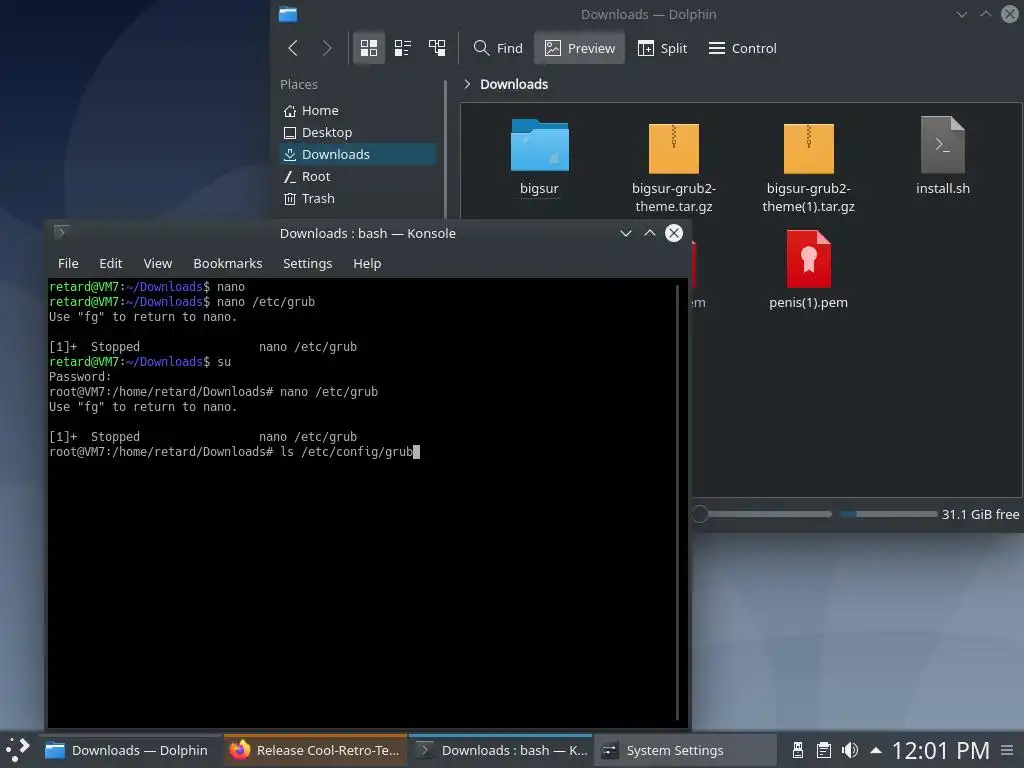This screenshot has width=1024, height=768.
Task: Click Firefox icon in taskbar
Action: 240,750
